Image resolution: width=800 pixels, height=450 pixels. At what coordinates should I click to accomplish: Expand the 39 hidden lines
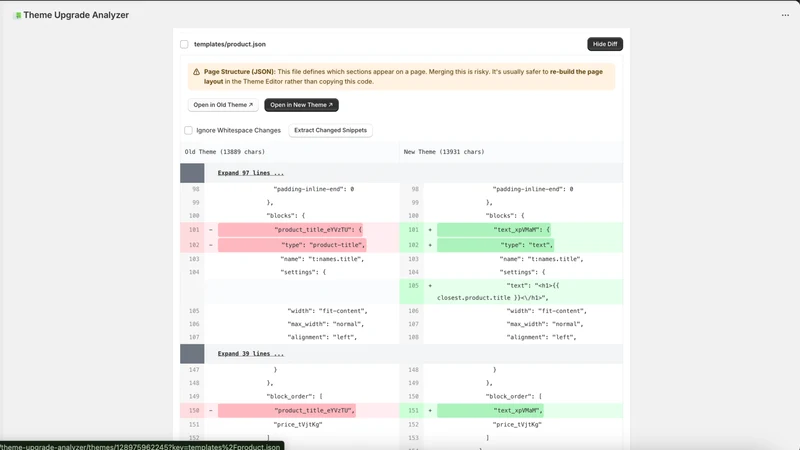(x=251, y=354)
